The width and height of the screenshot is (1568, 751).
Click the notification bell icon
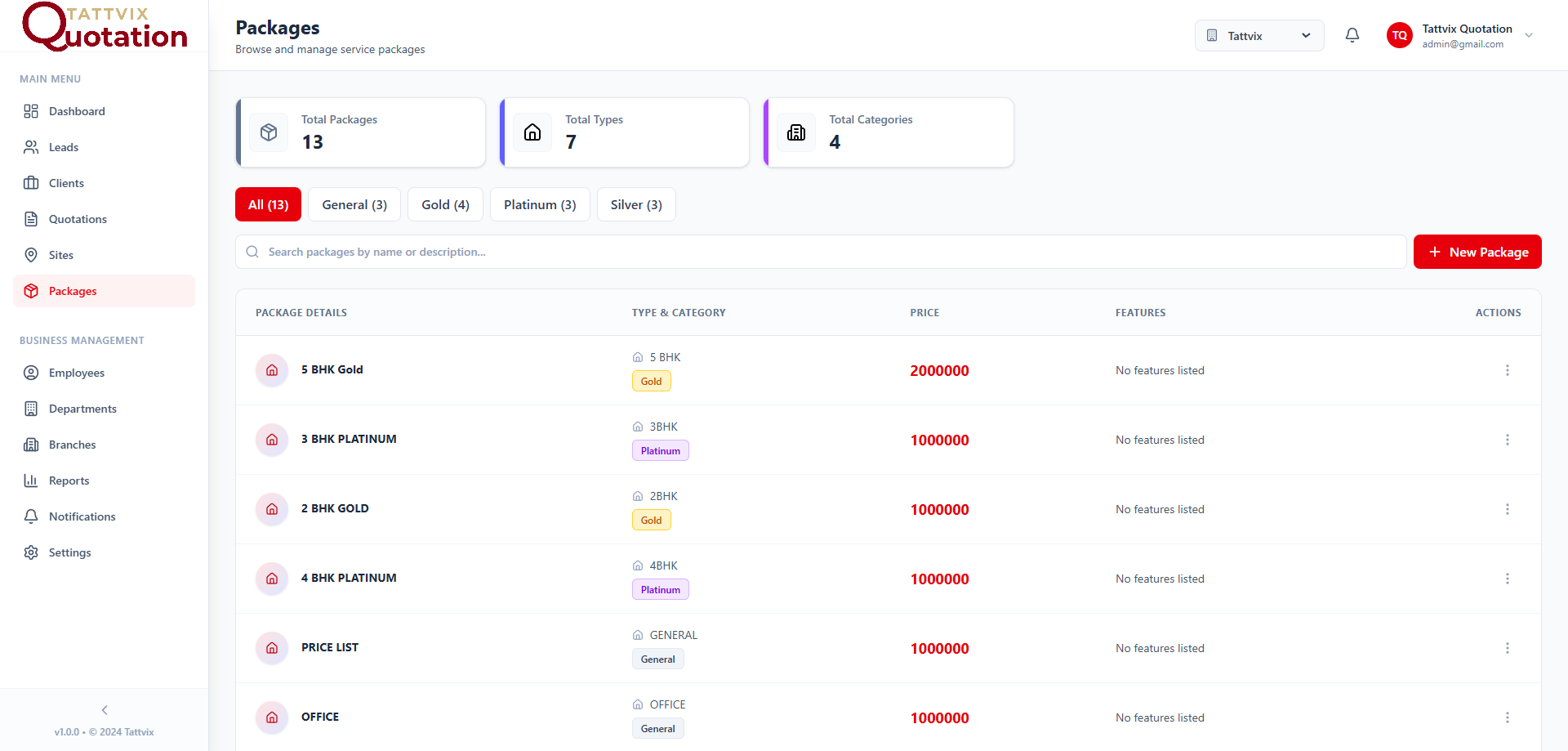pos(1352,35)
